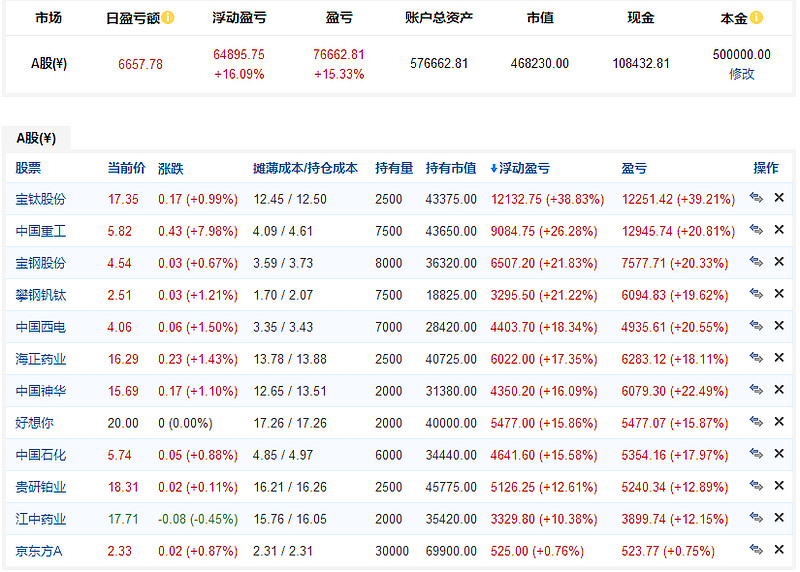Image resolution: width=800 pixels, height=572 pixels.
Task: Click the transfer icon in 宝钢股份 row
Action: pyautogui.click(x=756, y=262)
